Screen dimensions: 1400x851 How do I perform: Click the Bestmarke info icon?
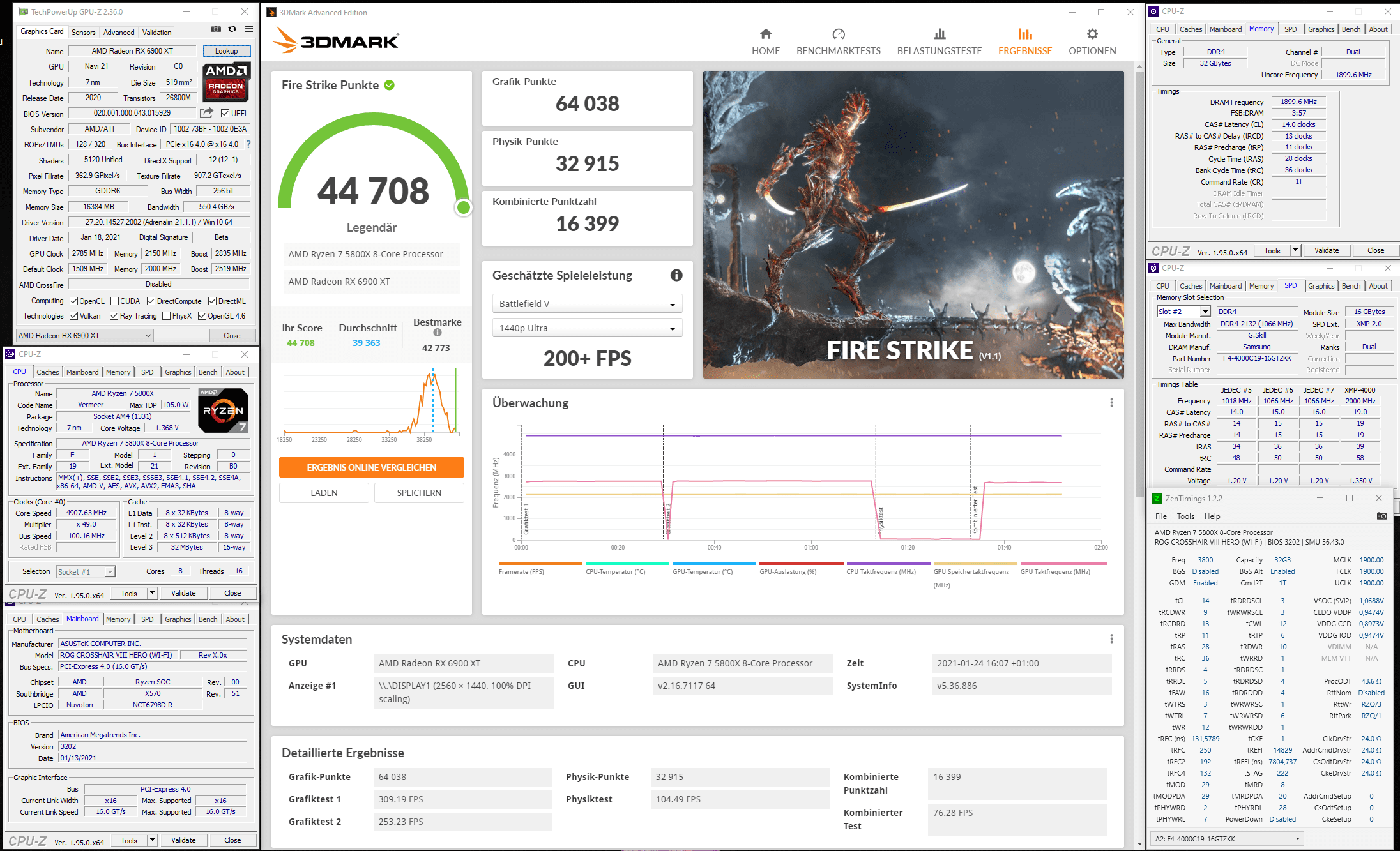pyautogui.click(x=438, y=333)
